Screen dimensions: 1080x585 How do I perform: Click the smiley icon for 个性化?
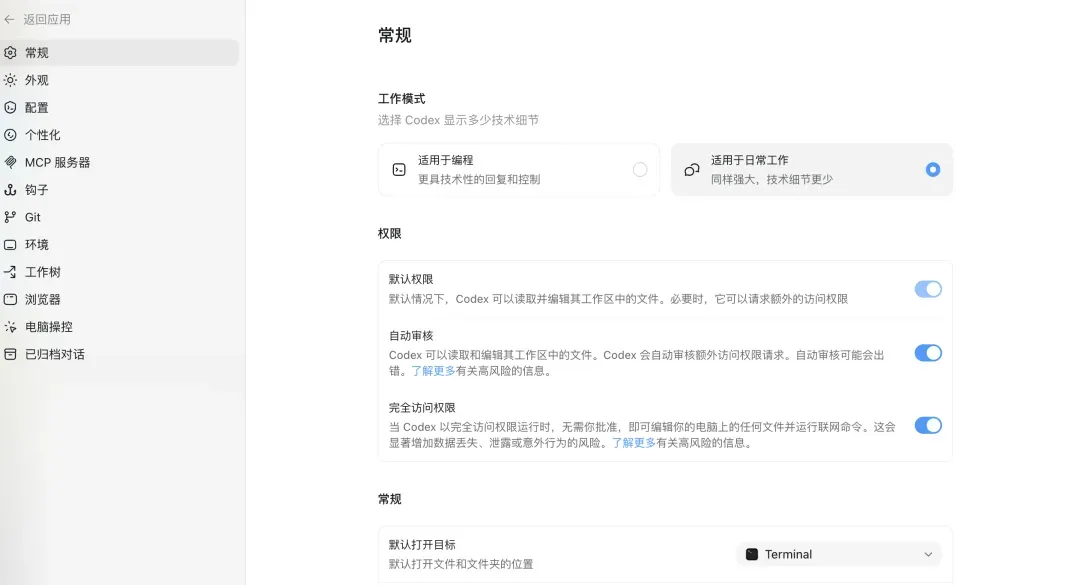[x=10, y=135]
